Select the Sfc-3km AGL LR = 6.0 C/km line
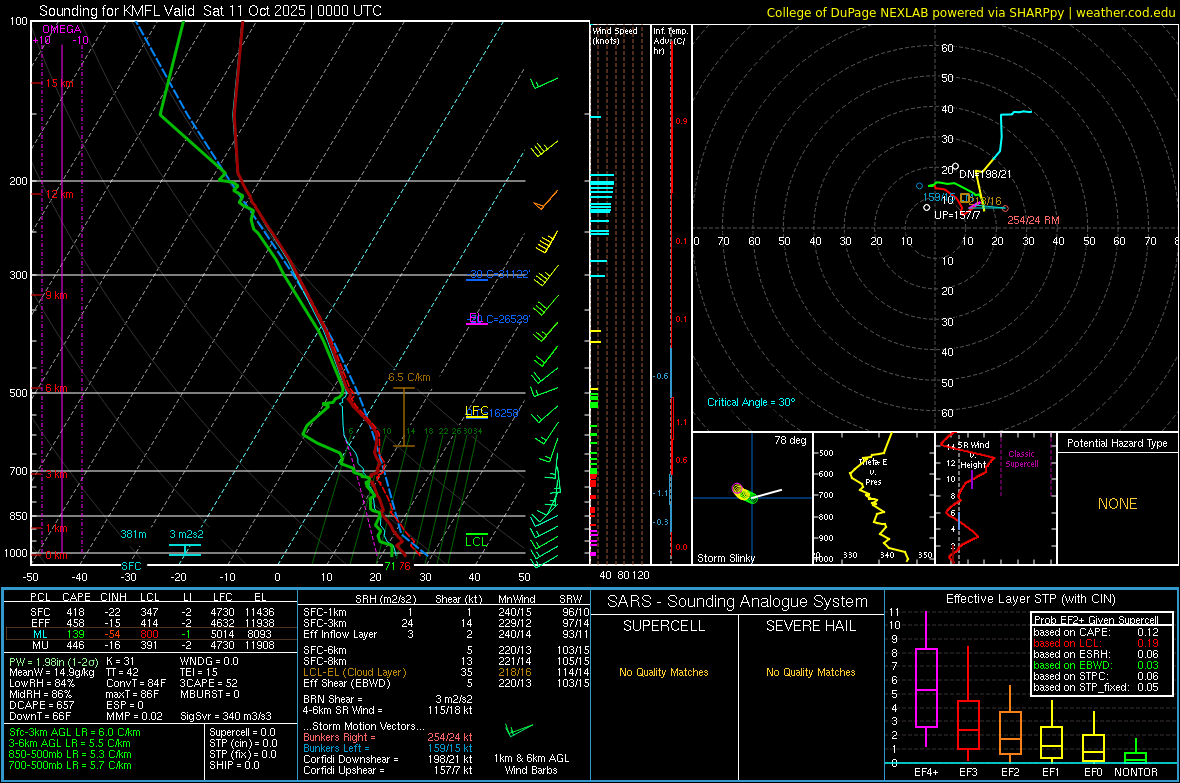Viewport: 1180px width, 783px height. pos(75,732)
